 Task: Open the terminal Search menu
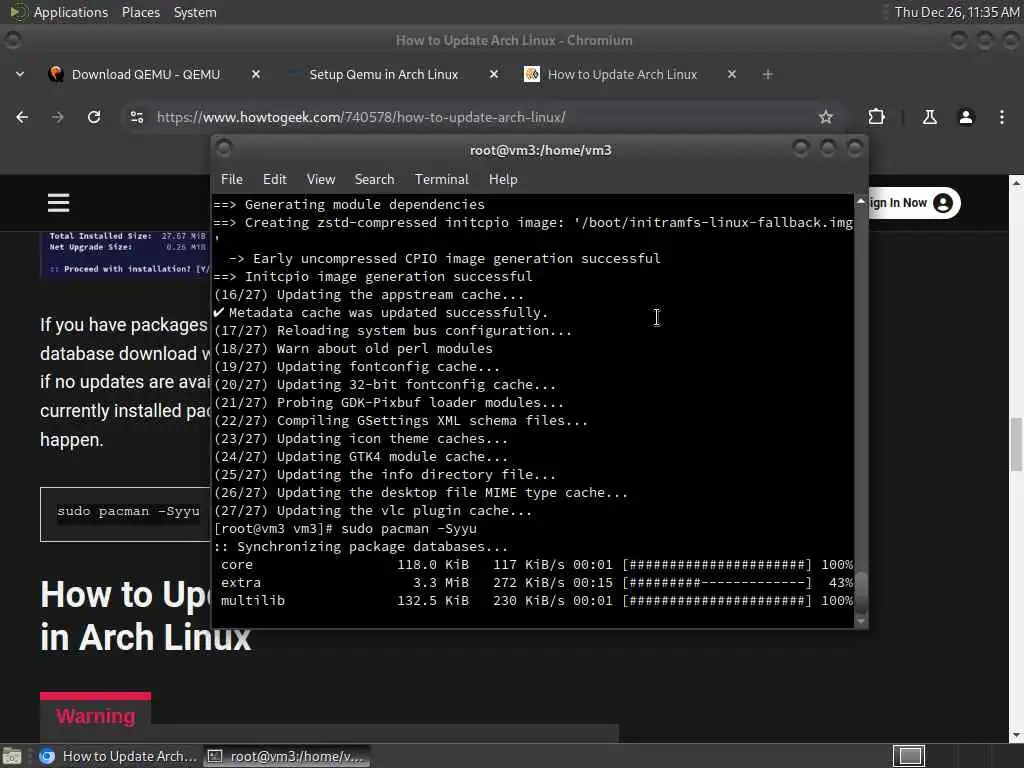(x=374, y=179)
